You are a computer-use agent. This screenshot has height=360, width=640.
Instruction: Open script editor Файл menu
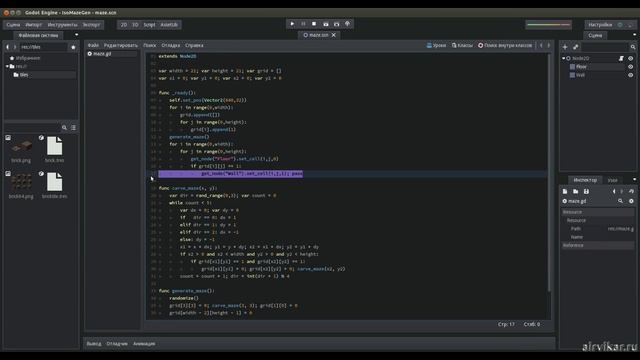click(x=93, y=45)
